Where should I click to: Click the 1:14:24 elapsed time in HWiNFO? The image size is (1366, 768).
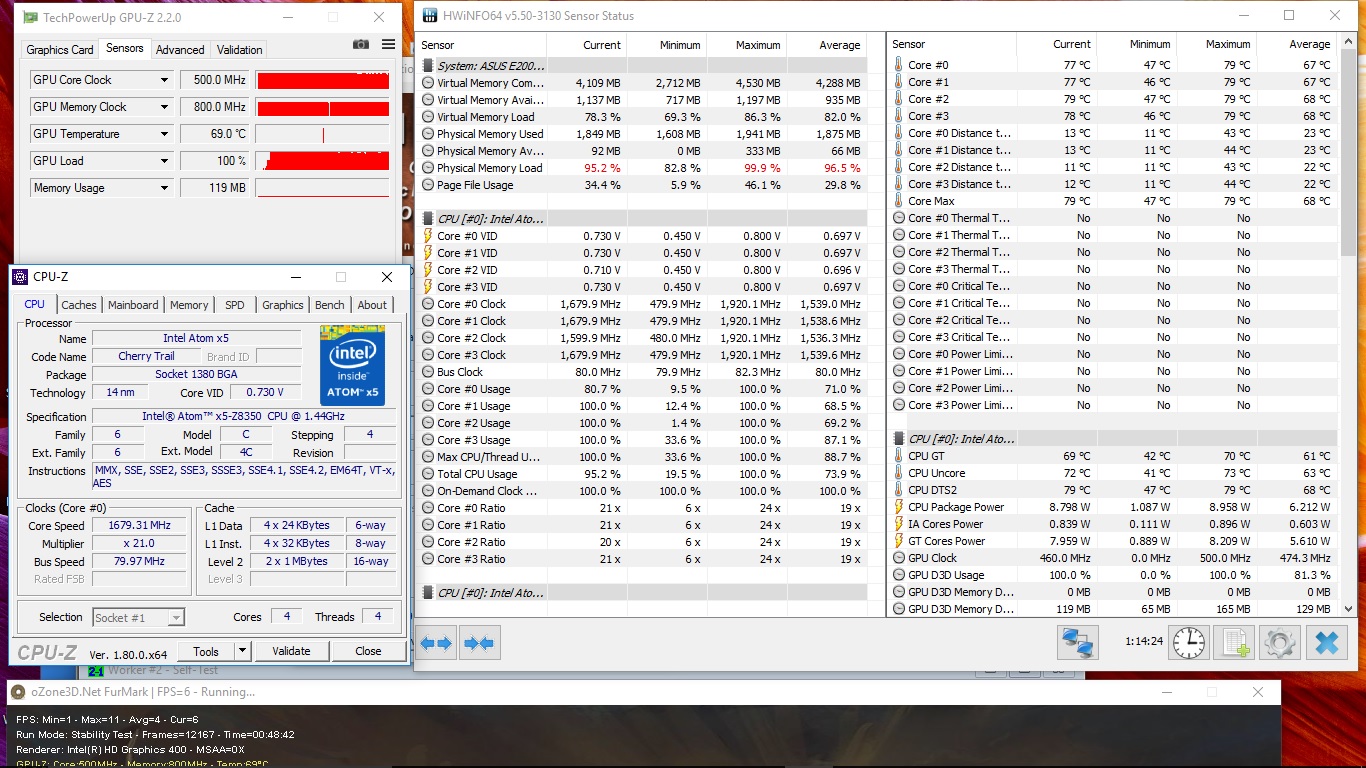coord(1143,642)
